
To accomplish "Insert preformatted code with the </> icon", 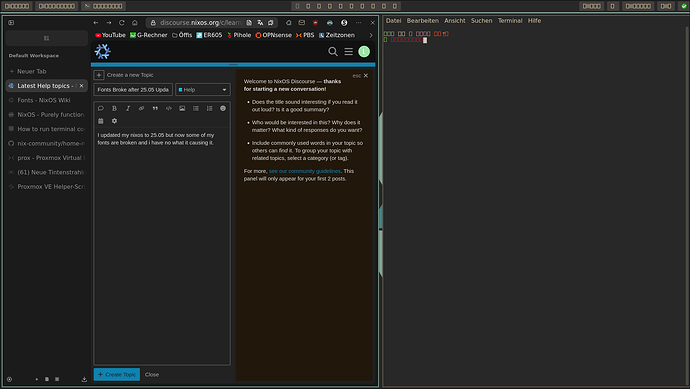I will coord(169,108).
